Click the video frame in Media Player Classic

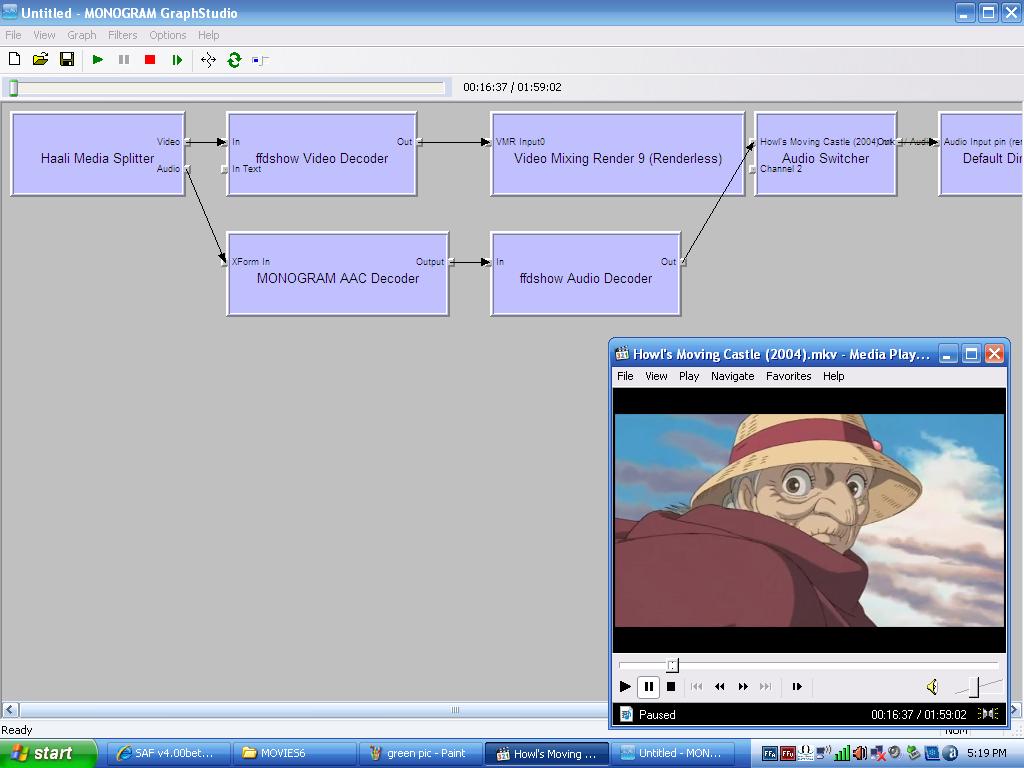coord(809,520)
